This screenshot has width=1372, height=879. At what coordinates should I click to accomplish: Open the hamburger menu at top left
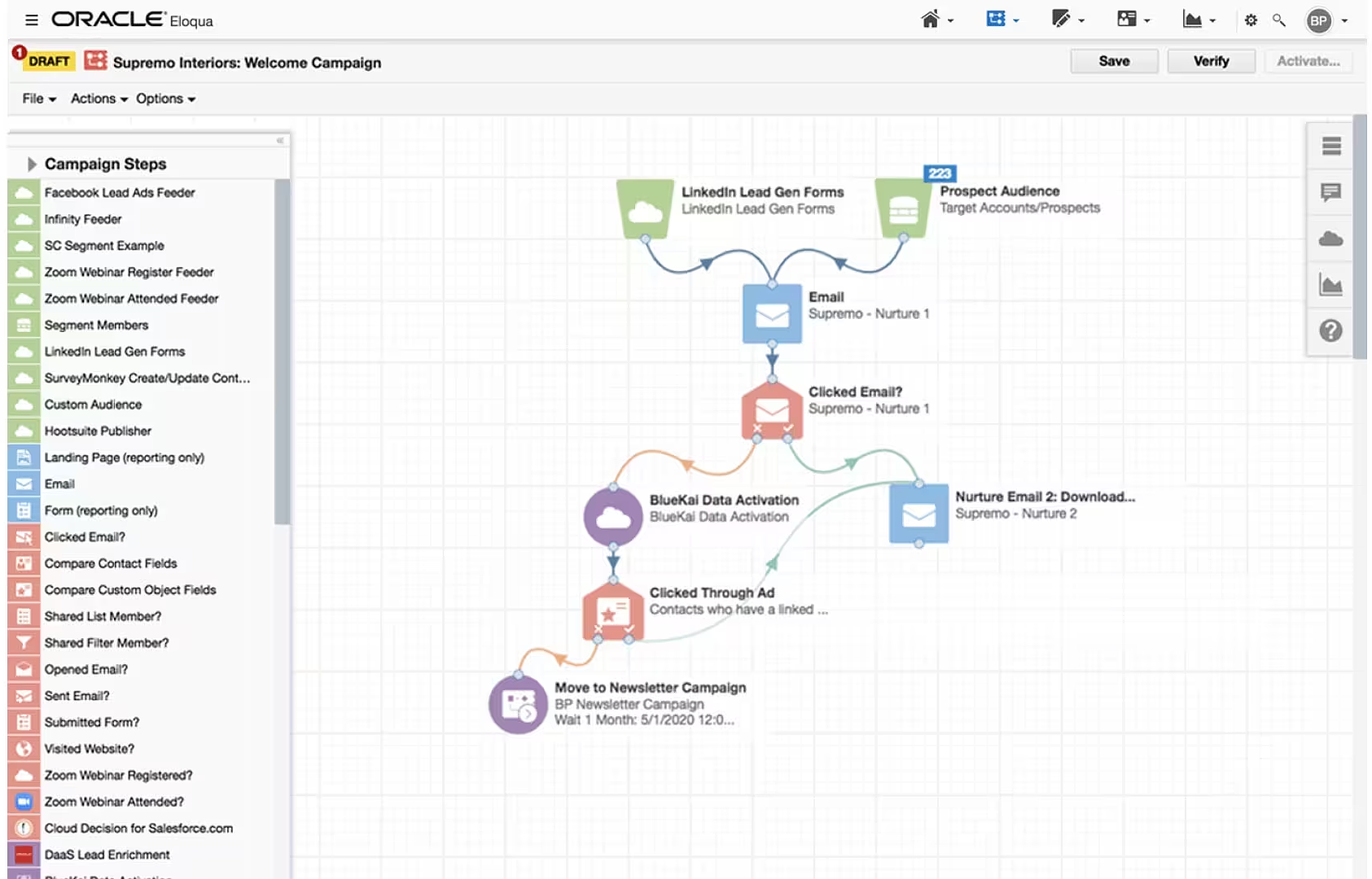(x=31, y=20)
